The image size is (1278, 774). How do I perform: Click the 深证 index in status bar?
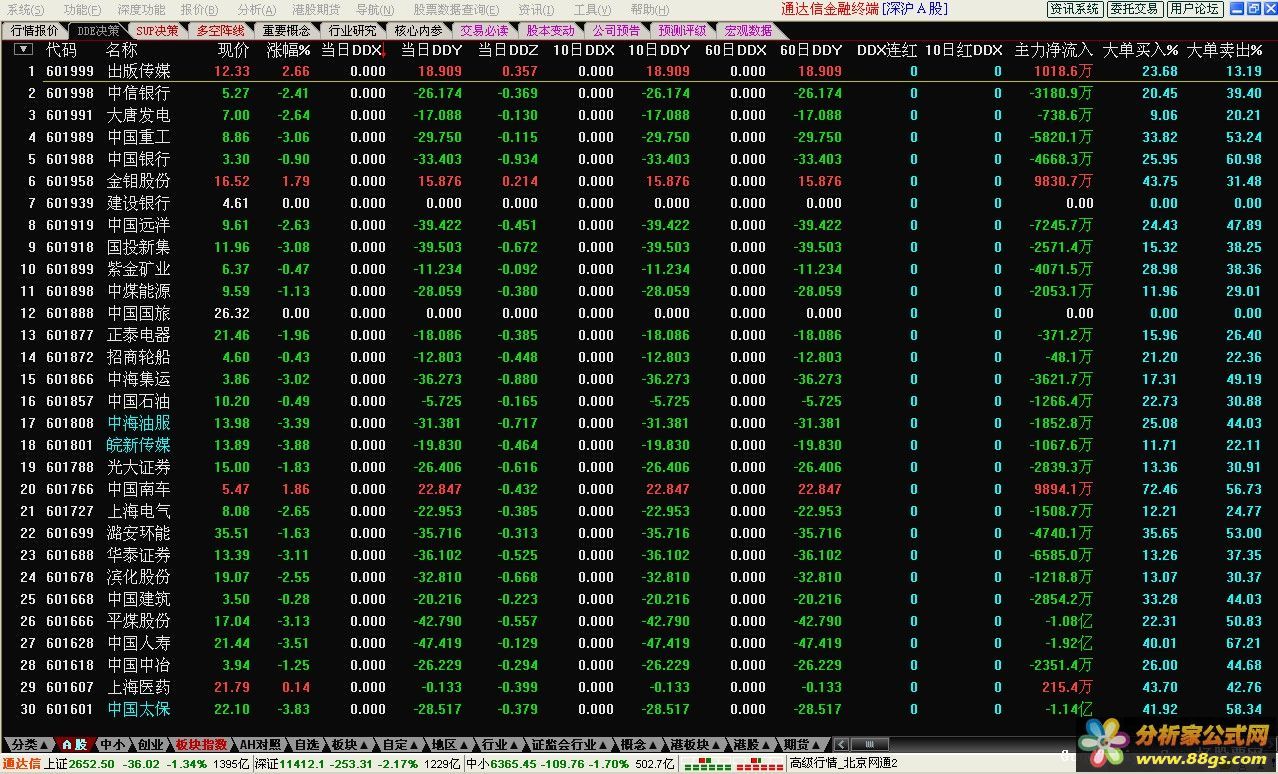click(x=357, y=764)
